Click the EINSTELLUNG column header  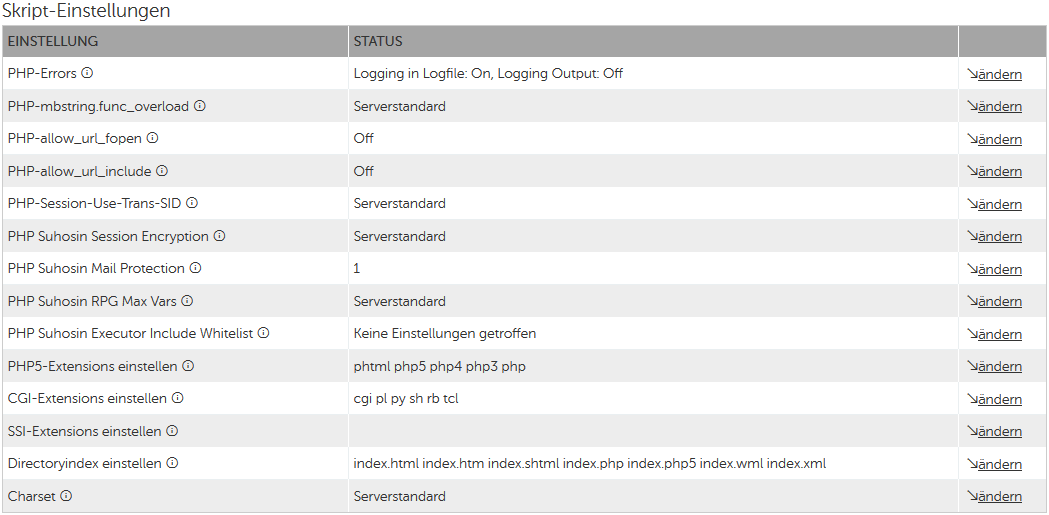coord(53,41)
